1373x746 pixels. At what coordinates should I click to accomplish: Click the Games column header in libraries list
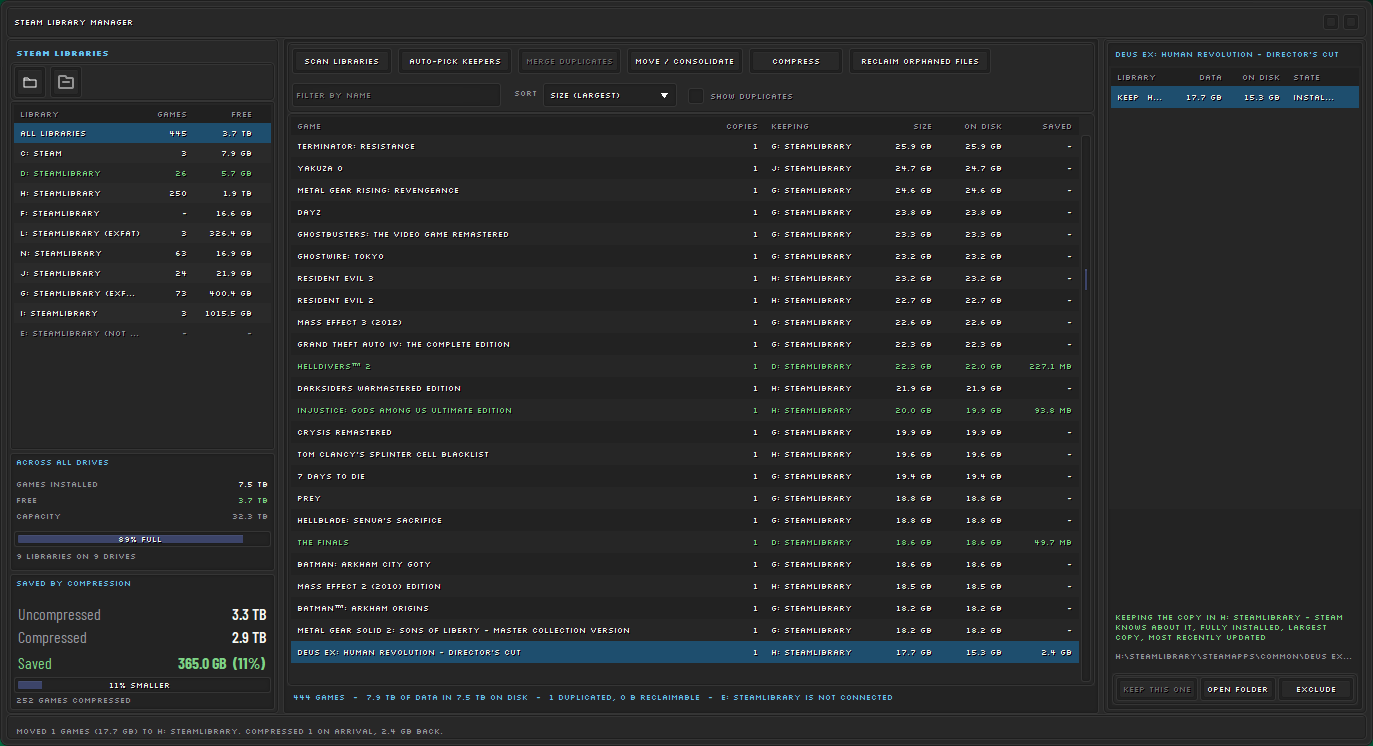coord(172,114)
